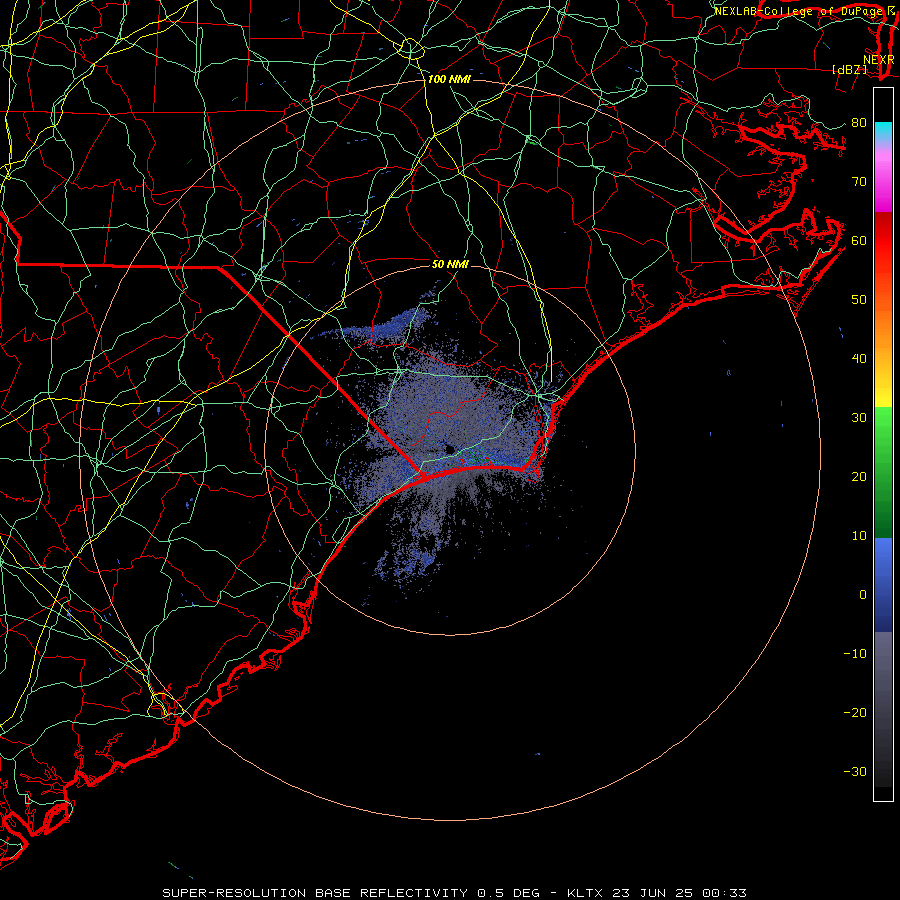Click the 80 value on the dBZ scale

click(859, 122)
